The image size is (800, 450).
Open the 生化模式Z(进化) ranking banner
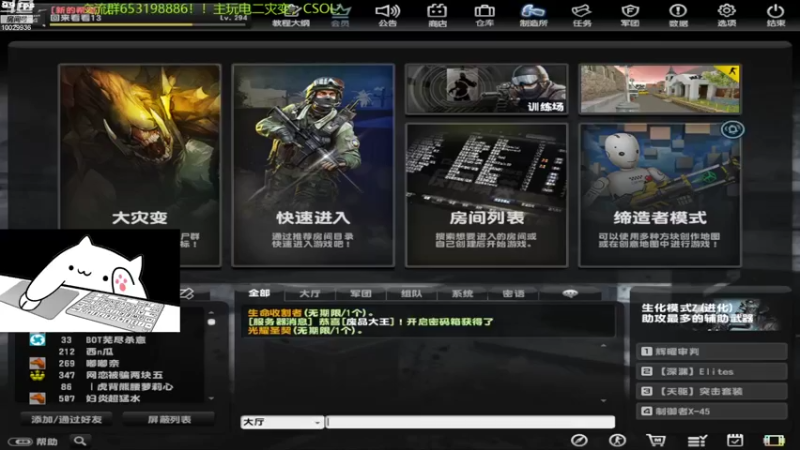pos(709,313)
